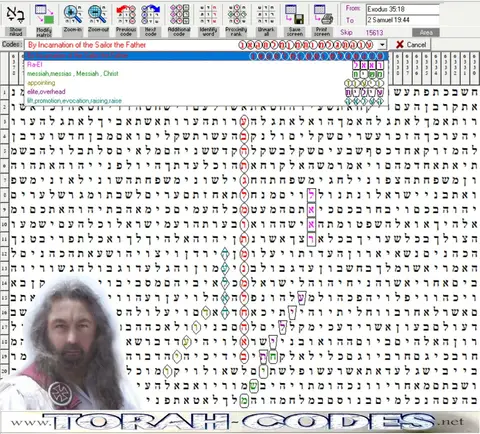This screenshot has width=480, height=434.
Task: Click the Modify matrix label button
Action: pos(44,32)
